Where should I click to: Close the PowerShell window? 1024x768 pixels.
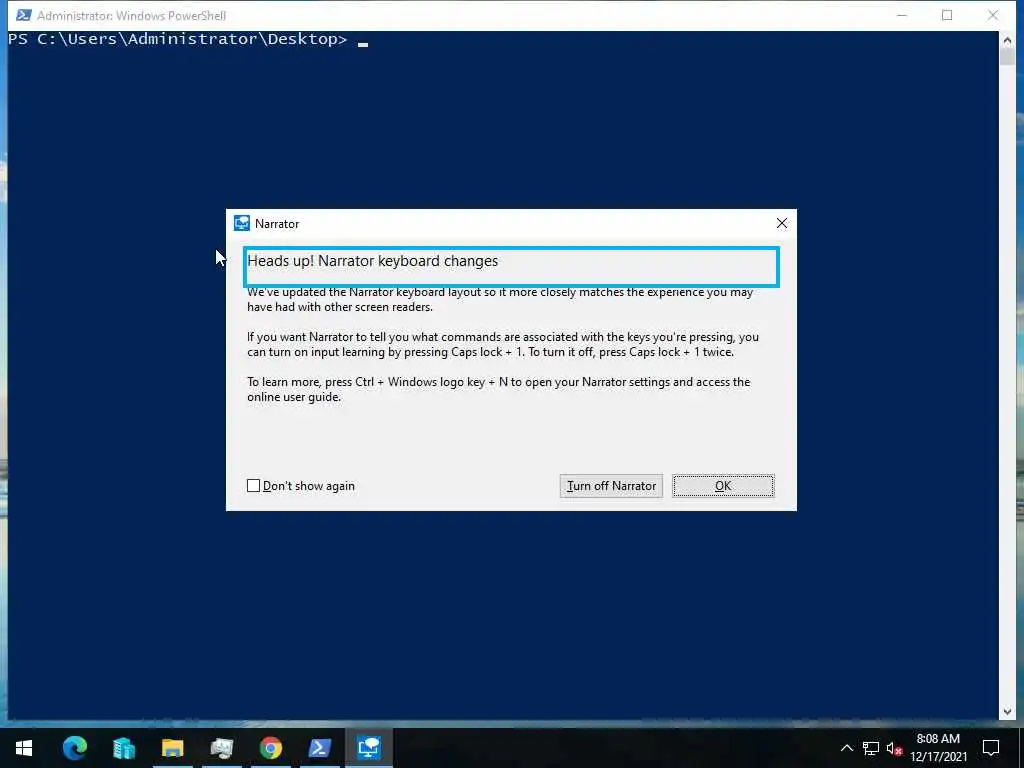click(x=993, y=15)
